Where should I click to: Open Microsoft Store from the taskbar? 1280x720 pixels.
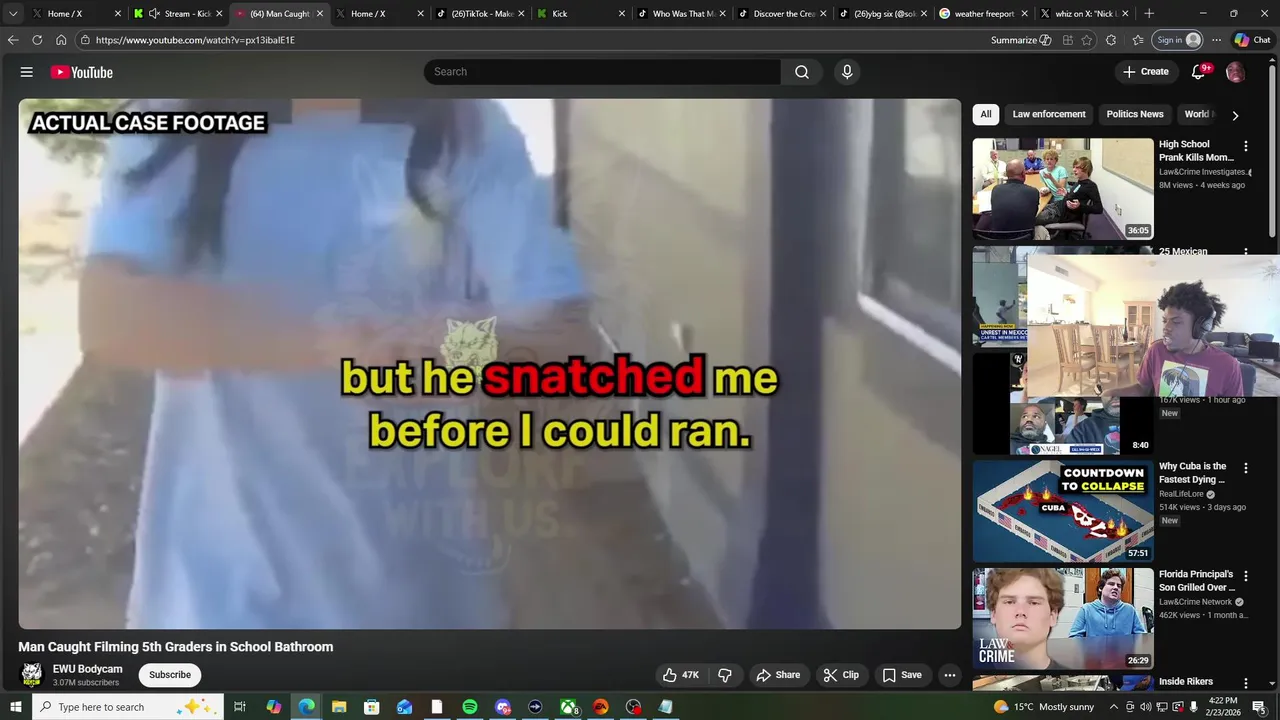(371, 707)
